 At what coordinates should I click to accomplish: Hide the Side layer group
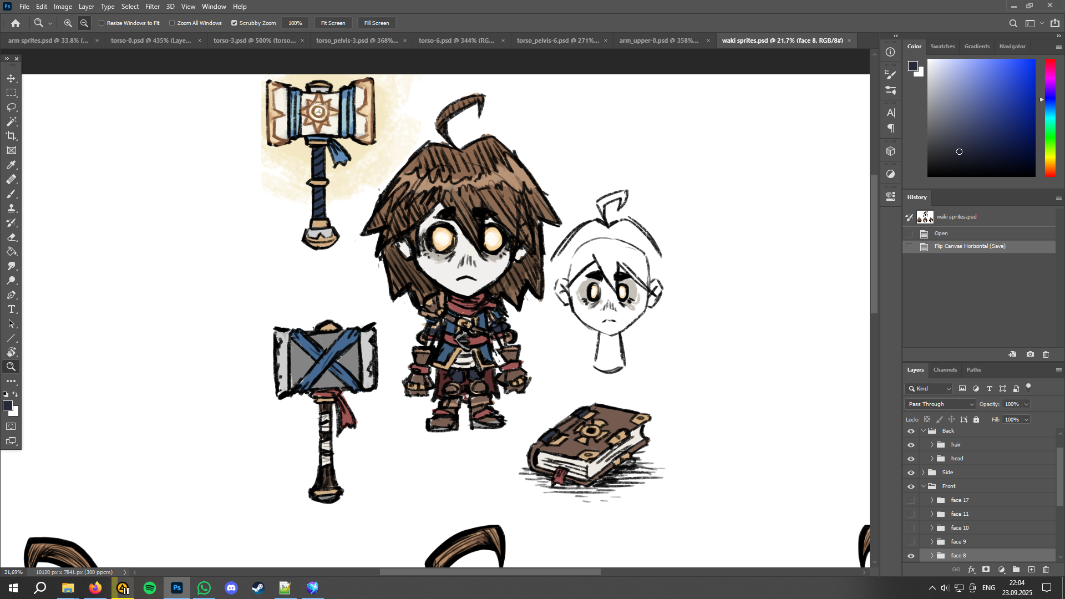point(911,472)
